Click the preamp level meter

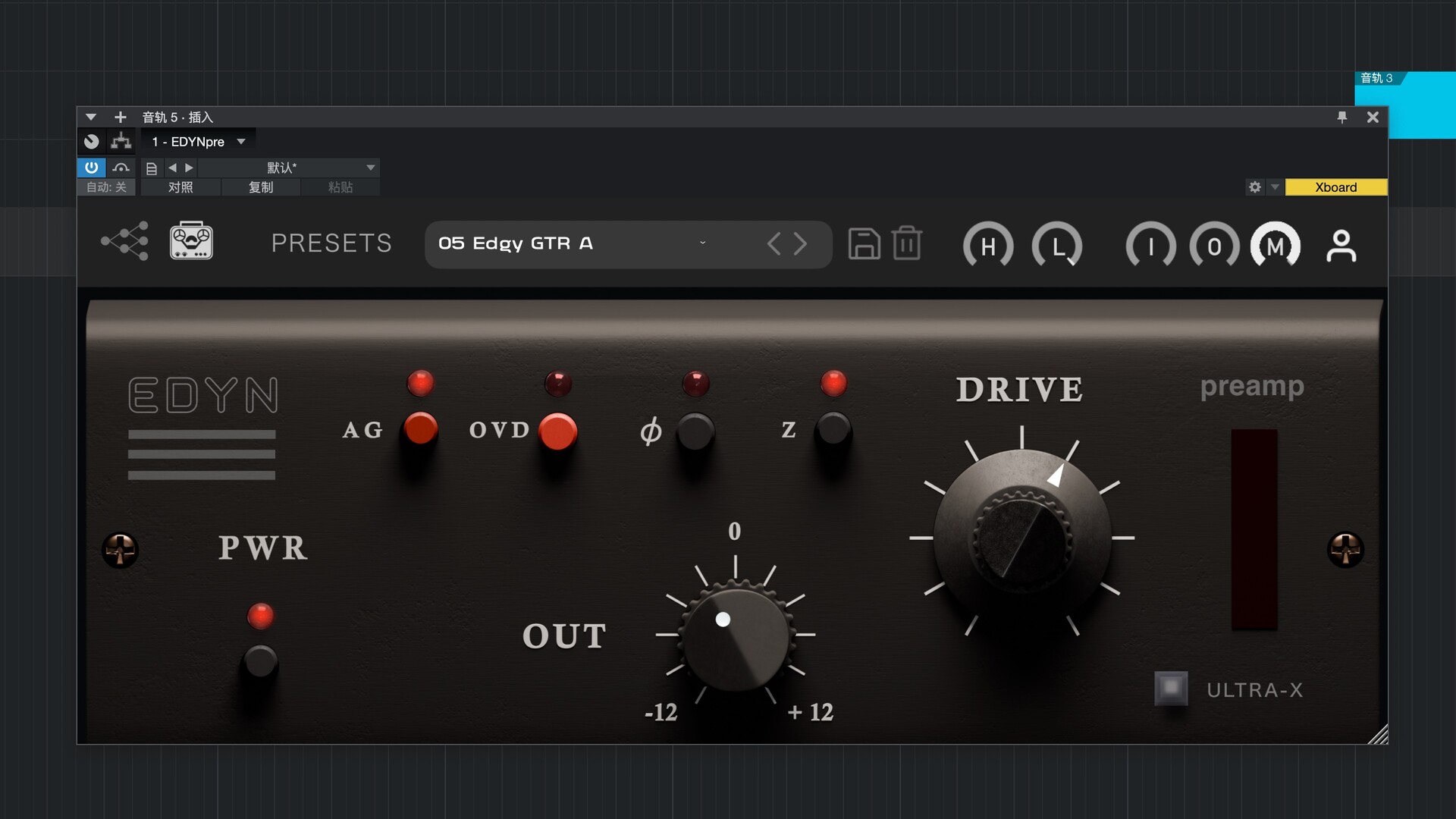1254,529
